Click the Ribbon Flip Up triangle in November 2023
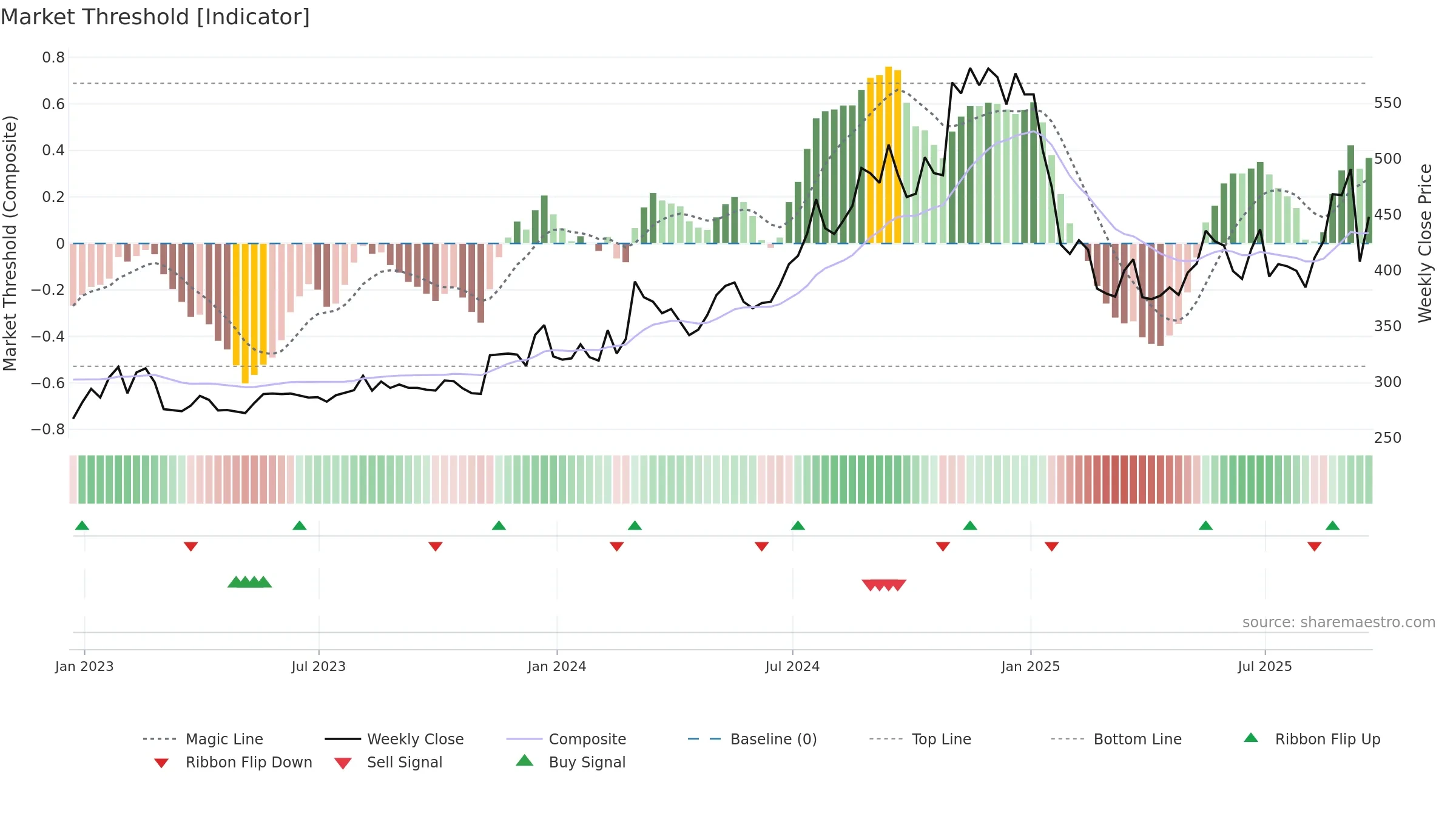 coord(499,525)
